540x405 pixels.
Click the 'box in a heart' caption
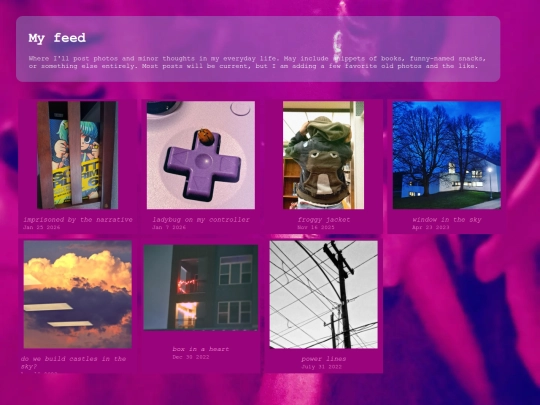pyautogui.click(x=201, y=349)
